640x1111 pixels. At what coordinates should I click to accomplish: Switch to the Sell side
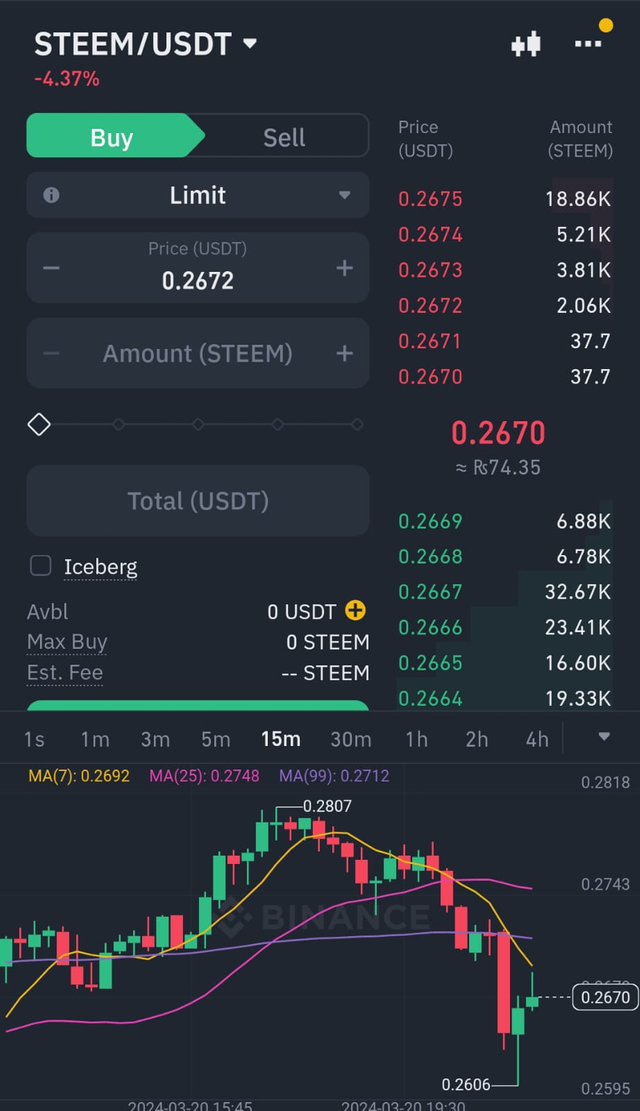pos(284,137)
